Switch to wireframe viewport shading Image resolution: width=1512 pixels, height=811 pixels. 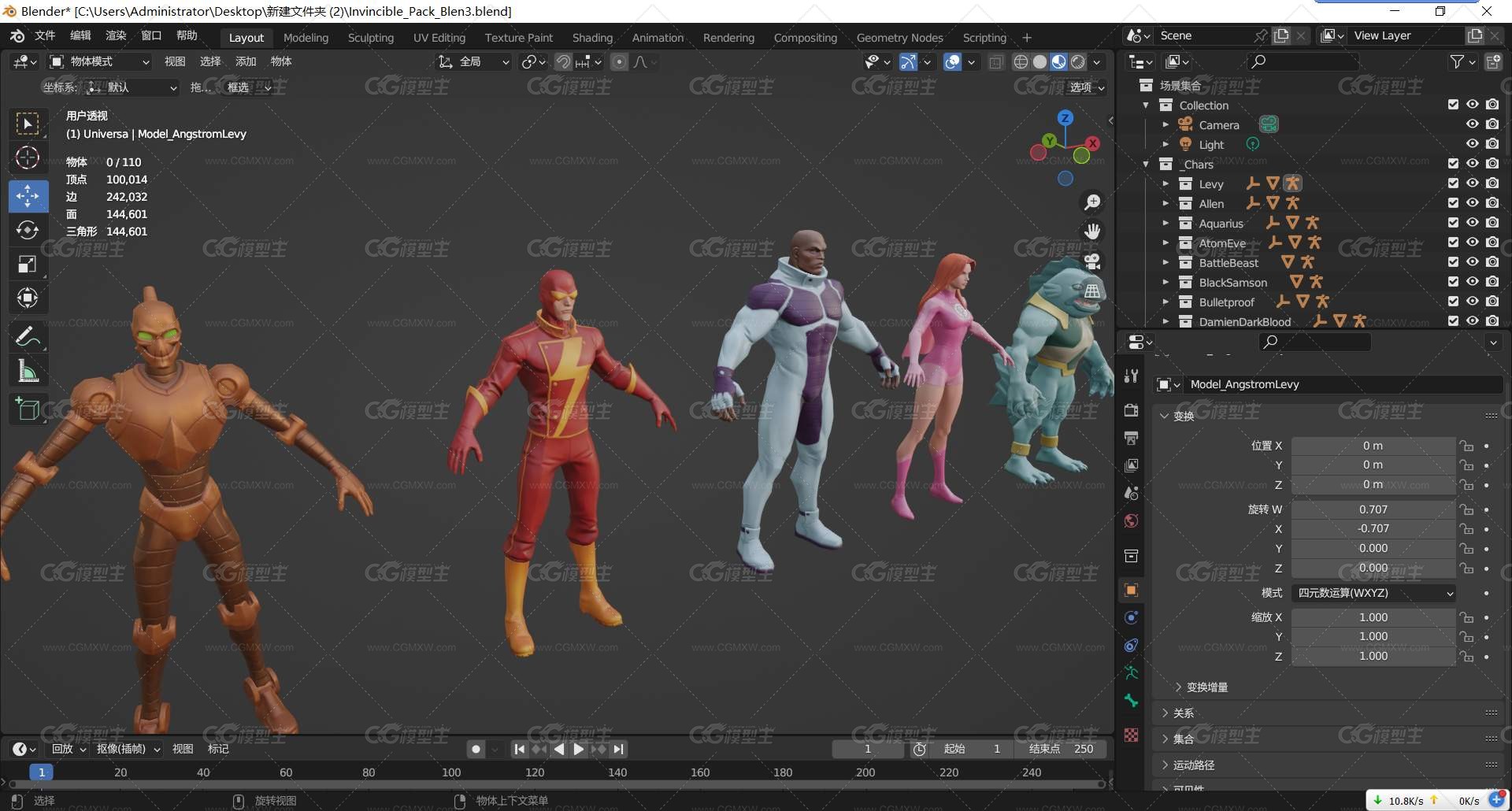coord(1021,62)
